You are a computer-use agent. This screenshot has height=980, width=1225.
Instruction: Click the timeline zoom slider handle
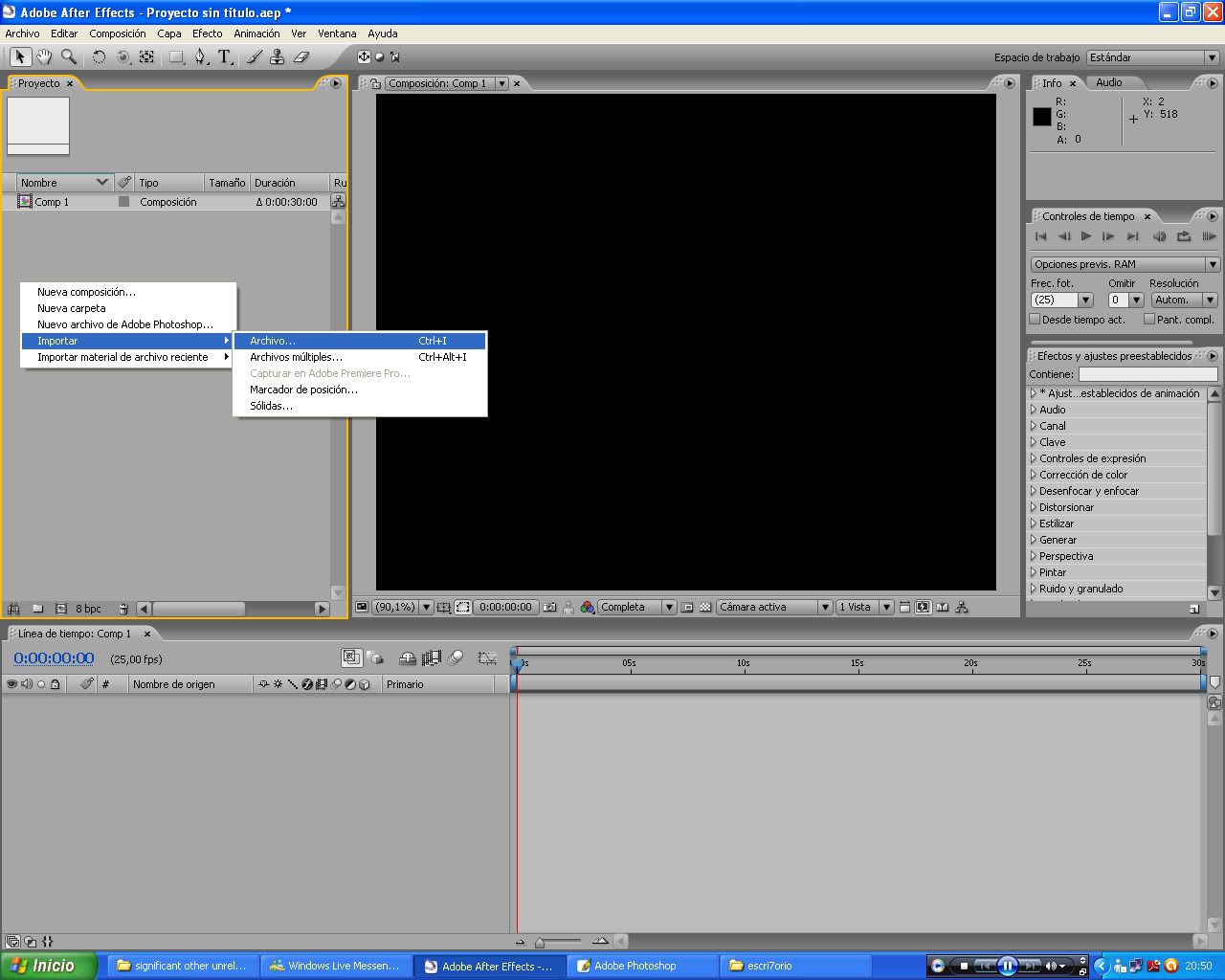(x=540, y=943)
